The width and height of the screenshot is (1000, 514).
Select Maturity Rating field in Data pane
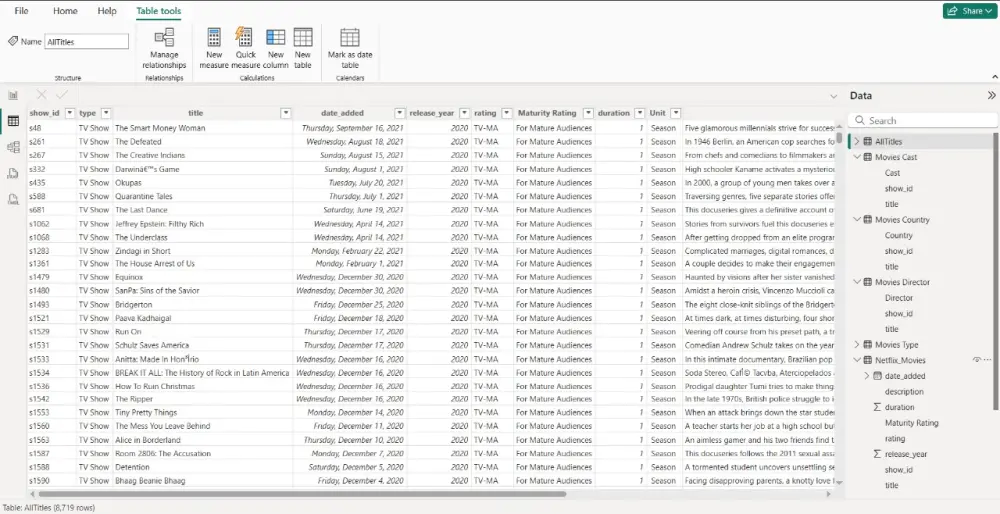pos(911,423)
